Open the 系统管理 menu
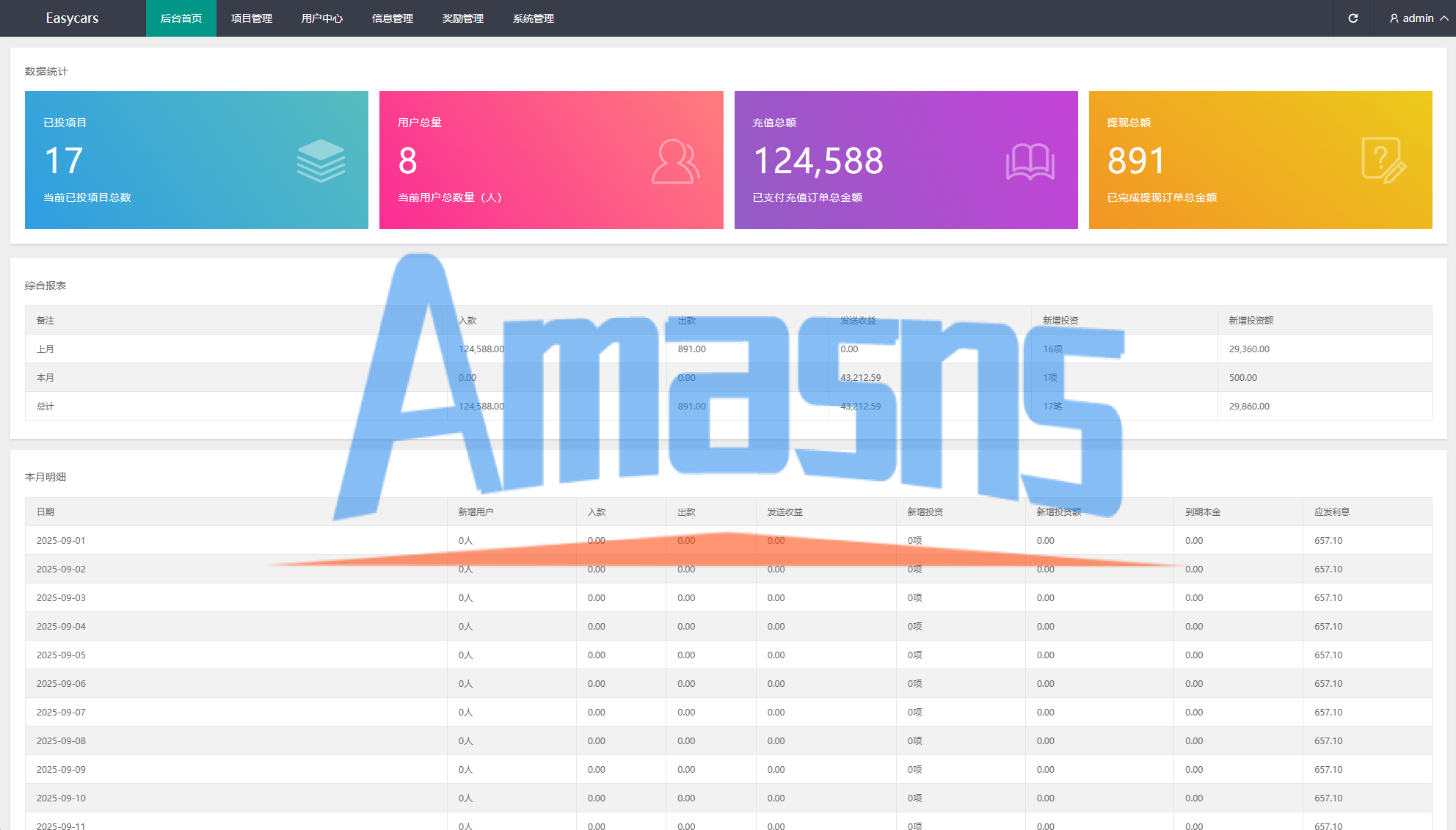The image size is (1456, 830). pos(534,18)
